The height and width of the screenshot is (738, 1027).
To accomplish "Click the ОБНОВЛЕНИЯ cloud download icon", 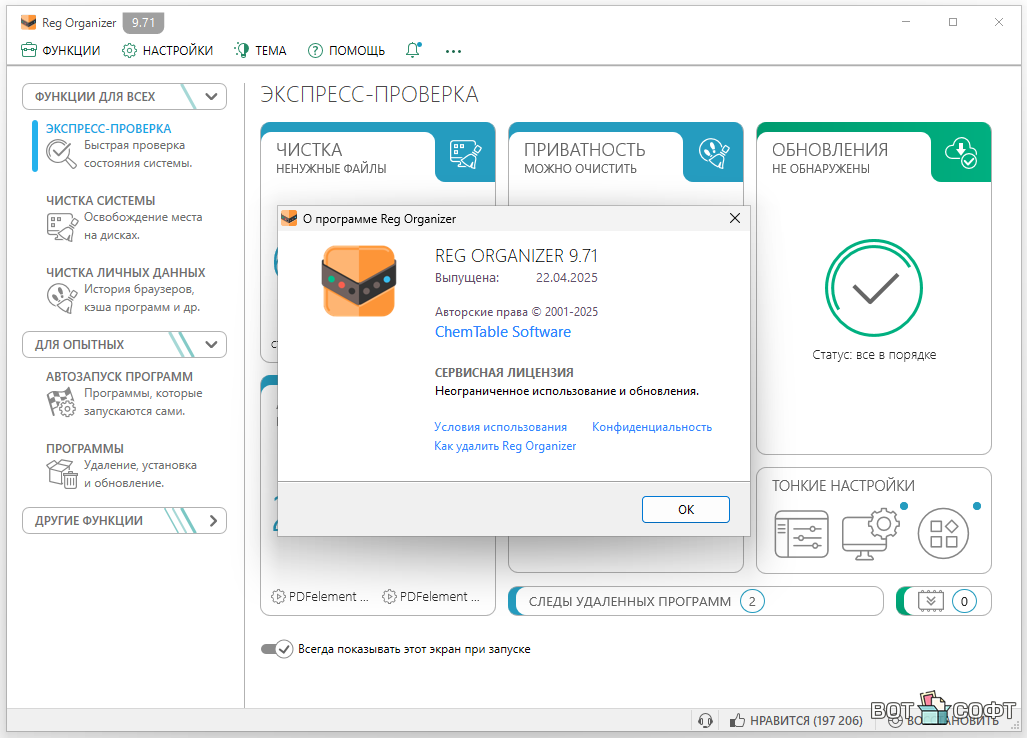I will (961, 153).
